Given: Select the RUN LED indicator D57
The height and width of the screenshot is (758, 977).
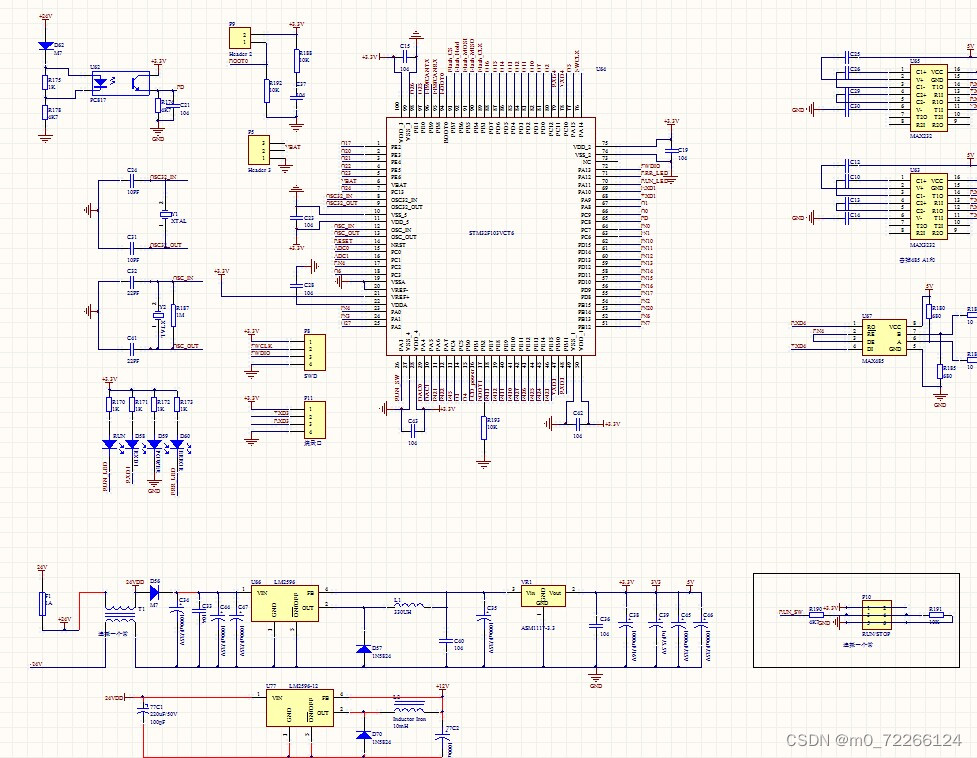Looking at the screenshot, I should [x=109, y=445].
